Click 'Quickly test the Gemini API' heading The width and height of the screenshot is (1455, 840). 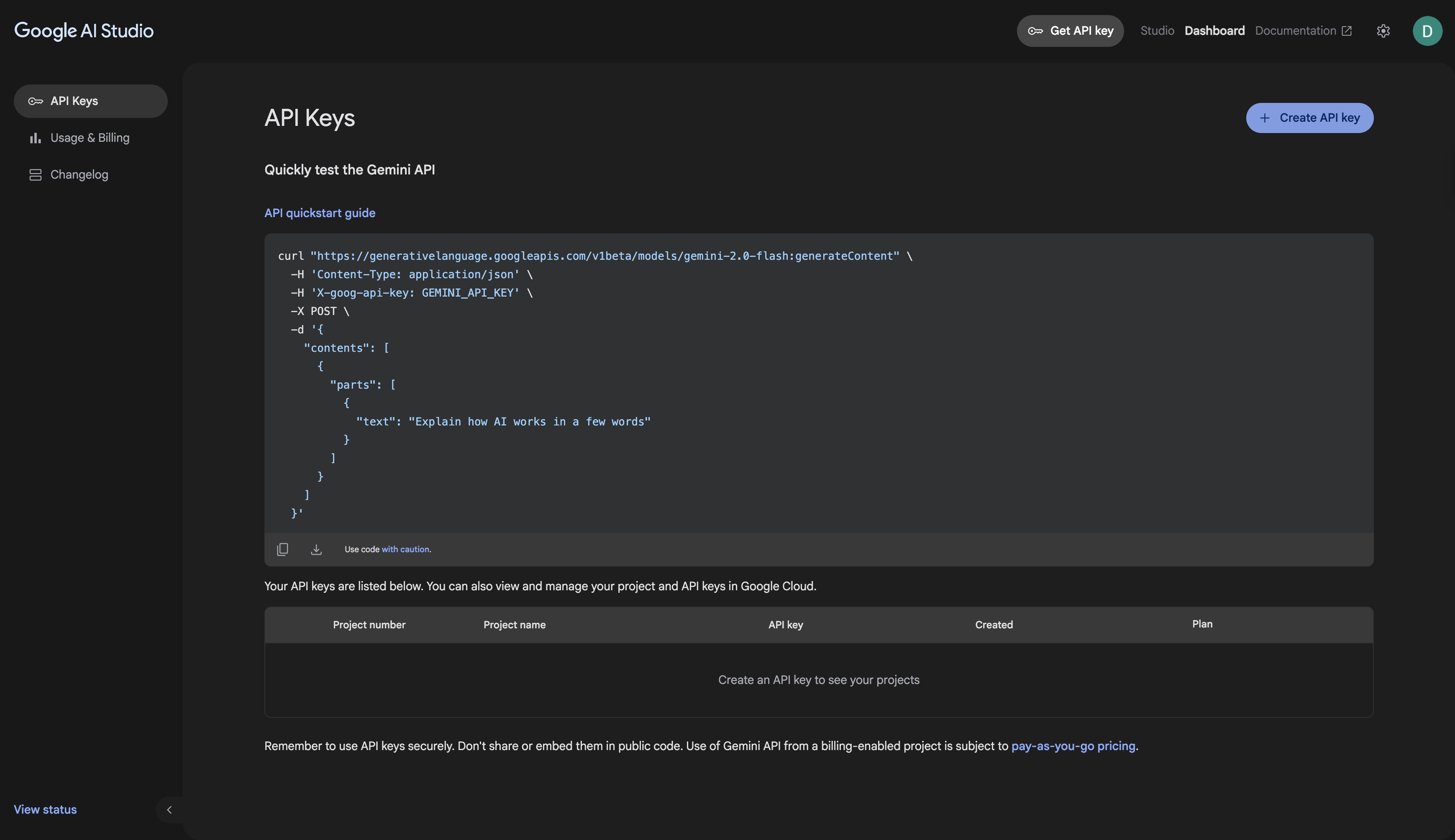[350, 169]
